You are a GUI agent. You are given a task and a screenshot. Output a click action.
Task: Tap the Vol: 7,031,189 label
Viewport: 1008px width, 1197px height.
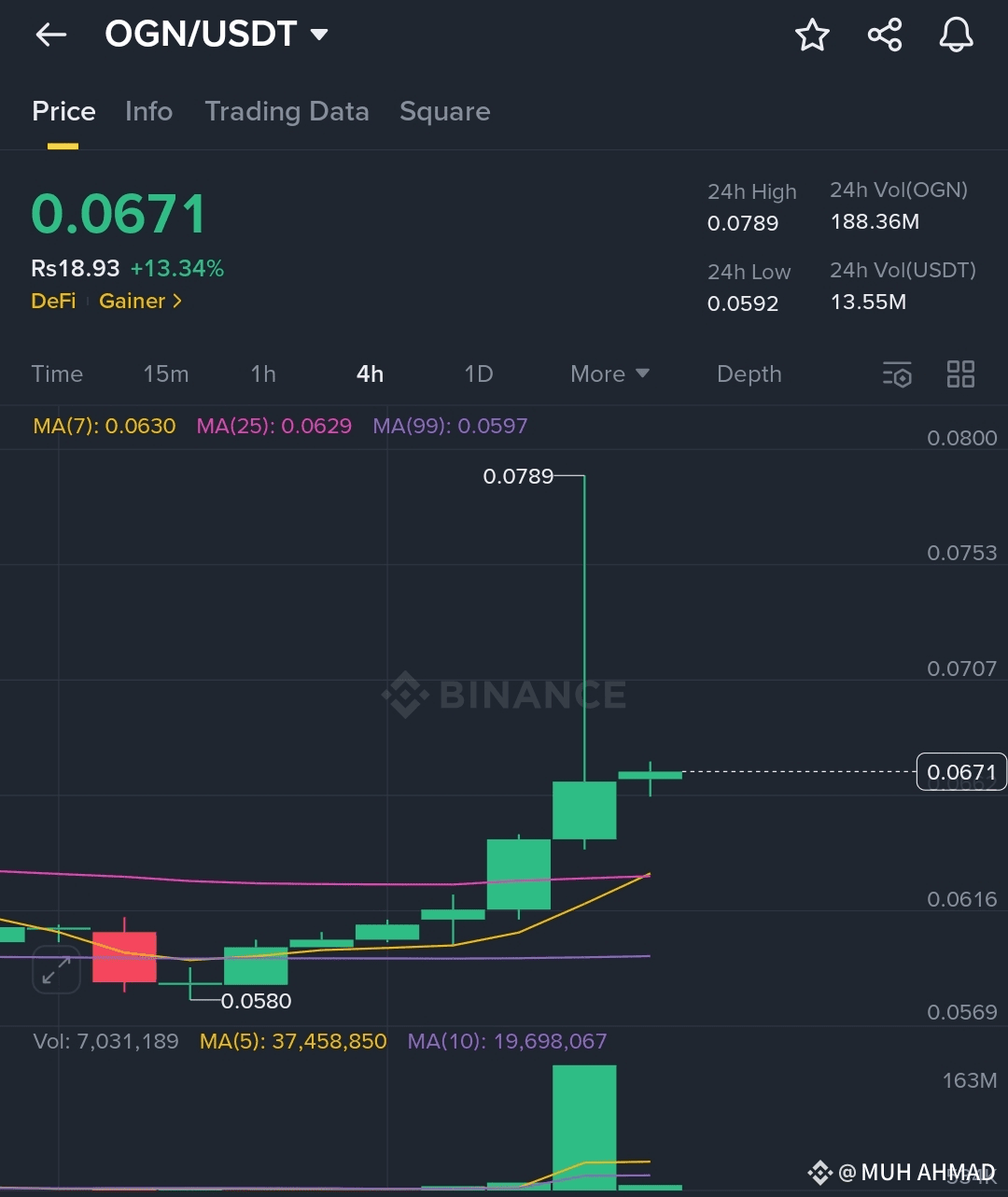pyautogui.click(x=105, y=1041)
